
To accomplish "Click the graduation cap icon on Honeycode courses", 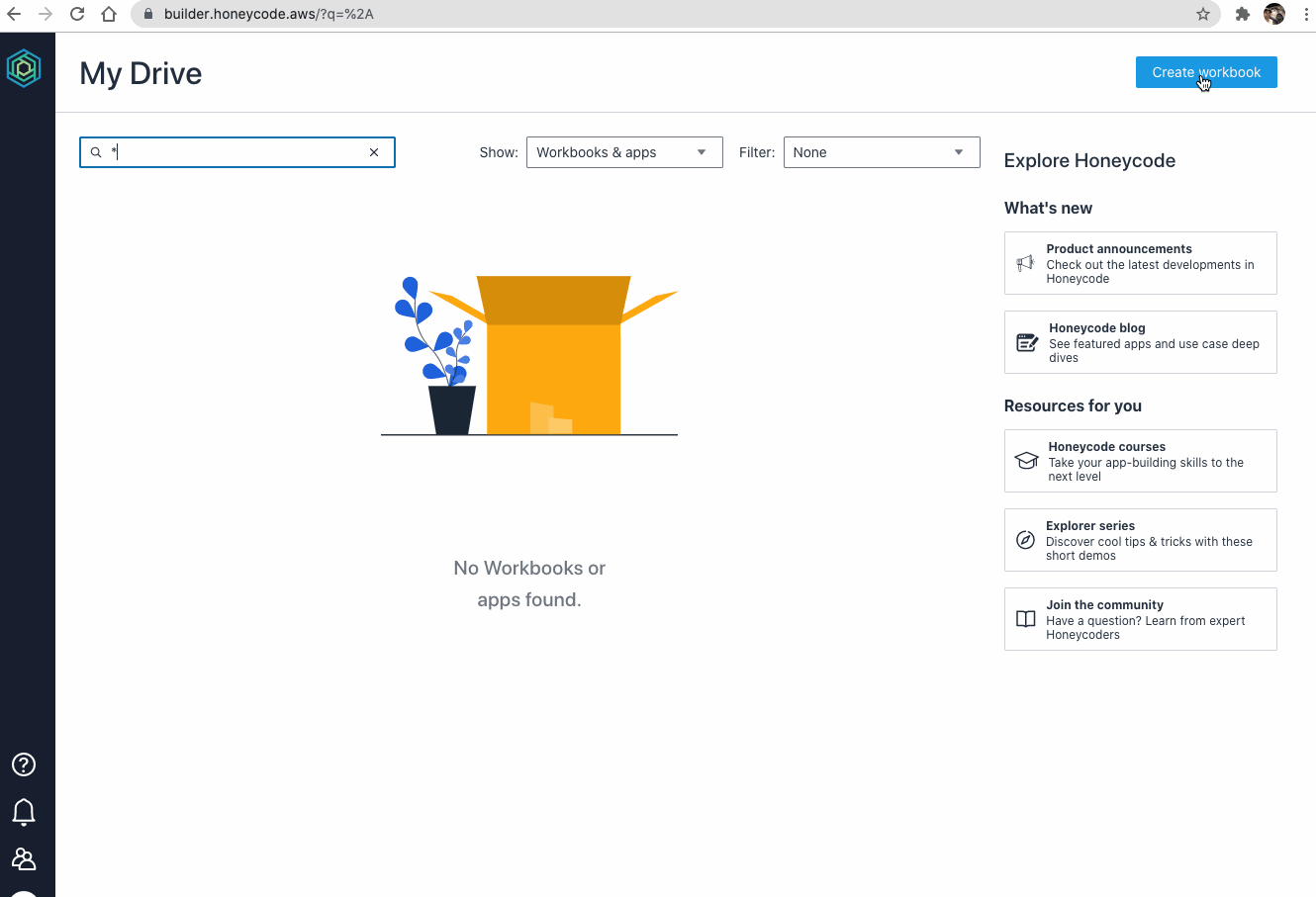I will pyautogui.click(x=1027, y=461).
